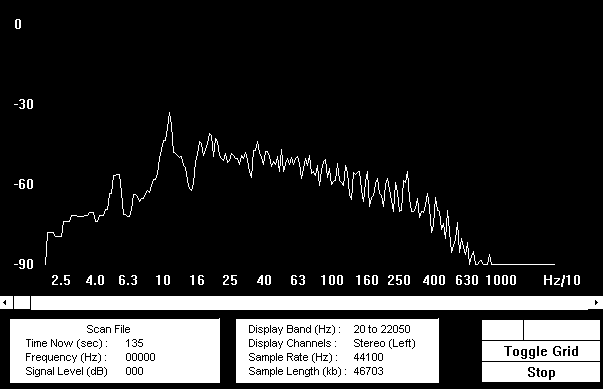
Task: Click the right scrollbar arrow
Action: 596,303
